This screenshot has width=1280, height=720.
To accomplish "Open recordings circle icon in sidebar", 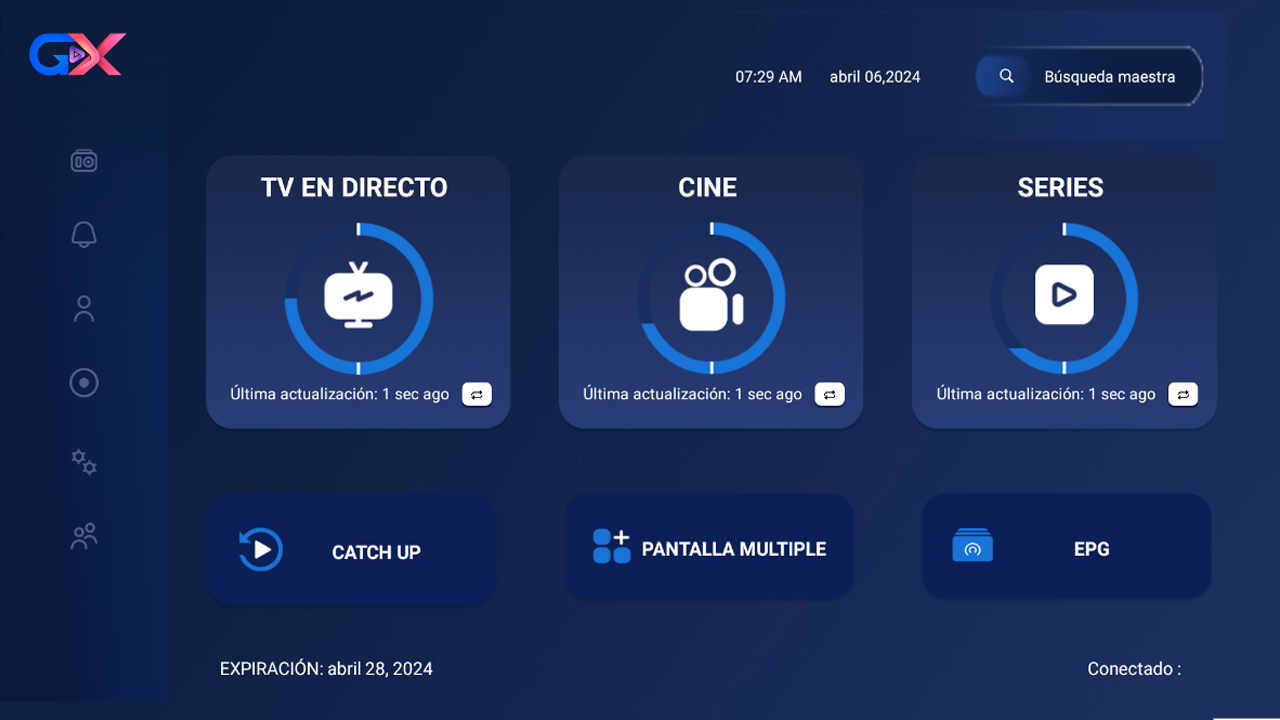I will [84, 383].
